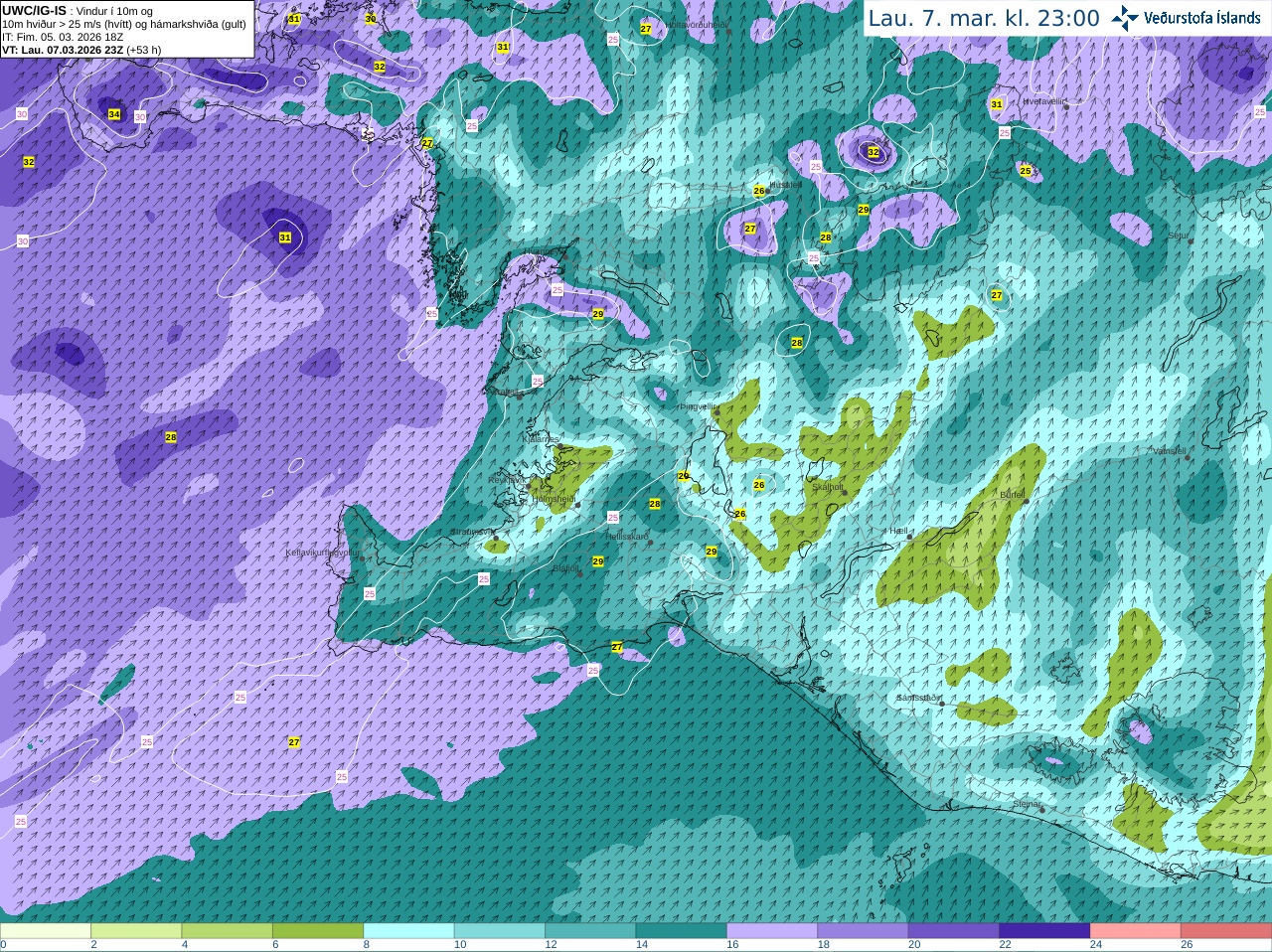
Task: Click the Hæll station label
Action: (x=899, y=532)
